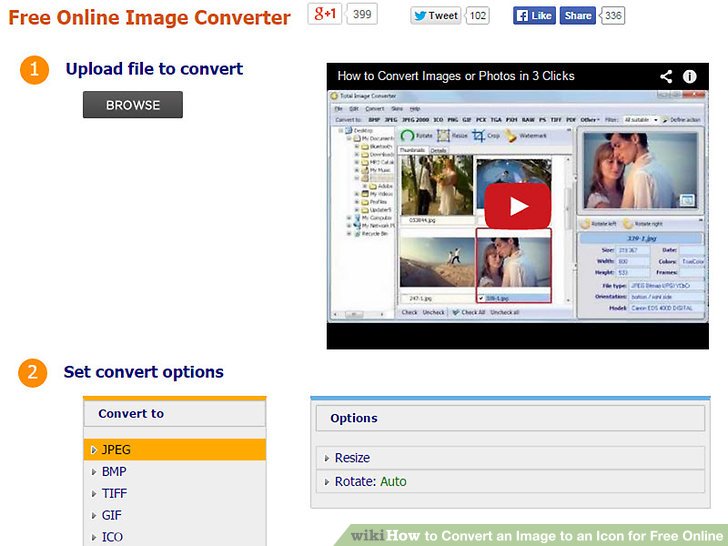Click the 399 plus-one count
Image resolution: width=728 pixels, height=546 pixels.
pos(362,14)
